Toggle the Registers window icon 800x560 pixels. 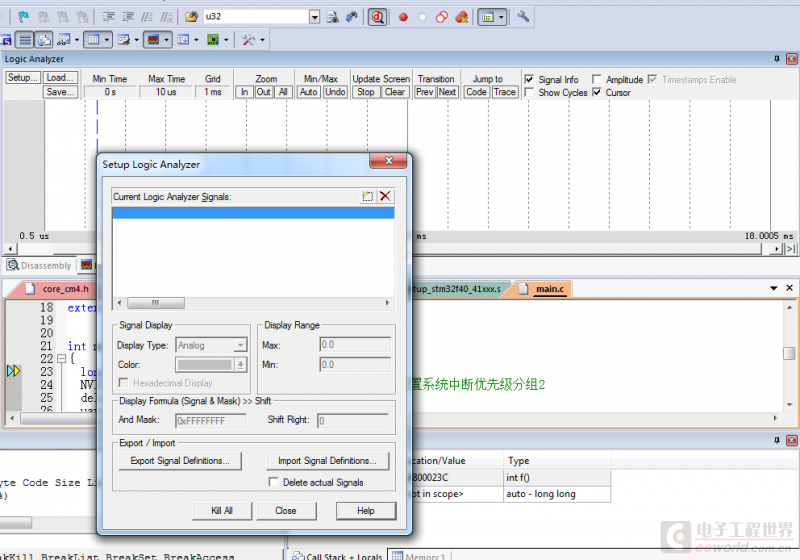click(25, 40)
